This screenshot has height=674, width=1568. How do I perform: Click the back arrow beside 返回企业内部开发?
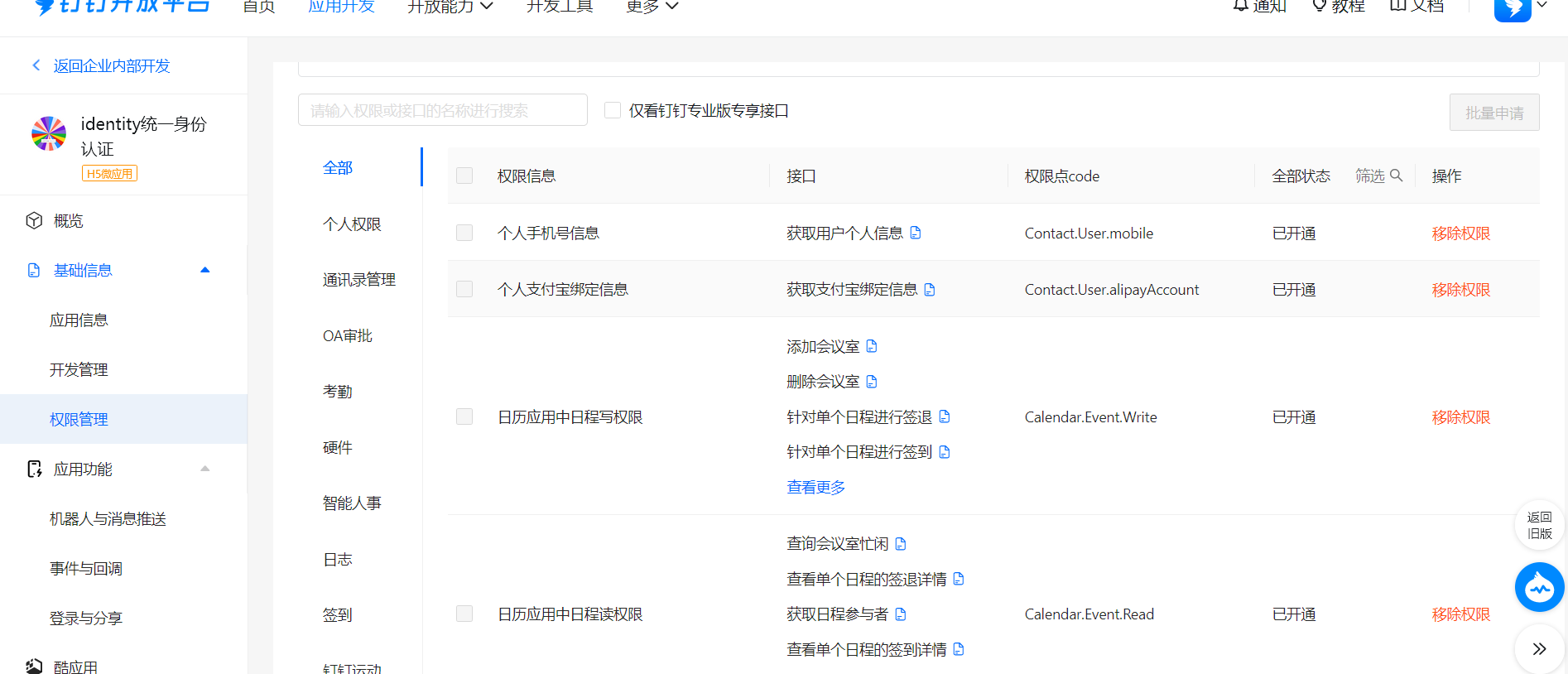pyautogui.click(x=36, y=65)
